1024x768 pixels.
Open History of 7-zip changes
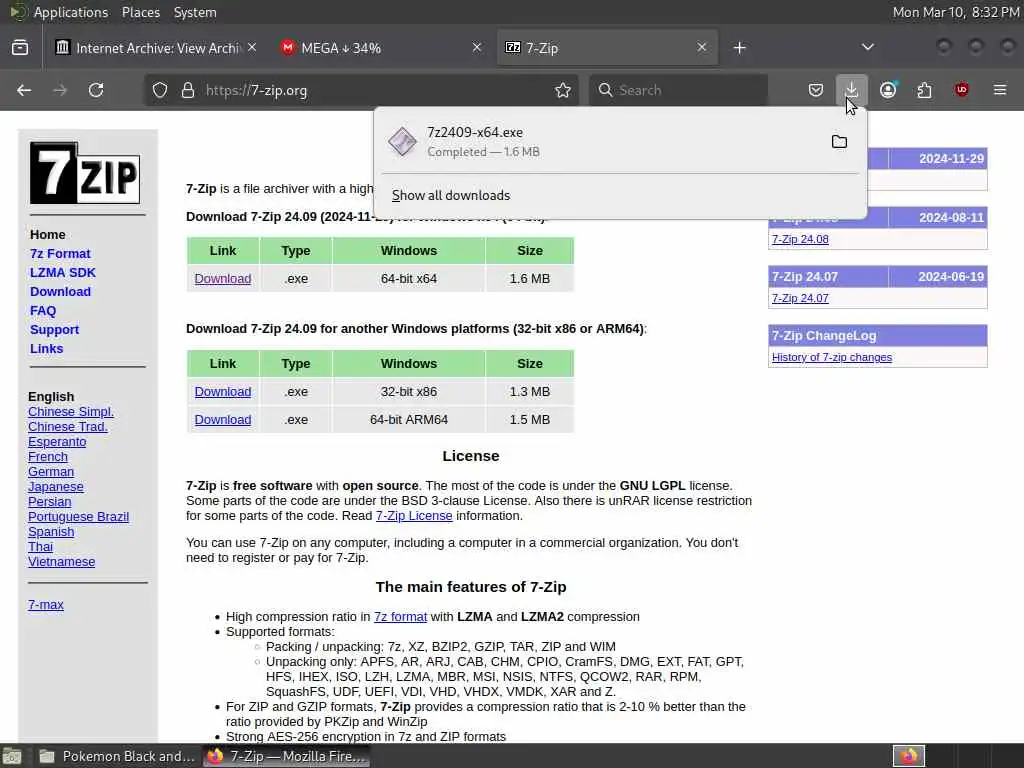pos(832,358)
